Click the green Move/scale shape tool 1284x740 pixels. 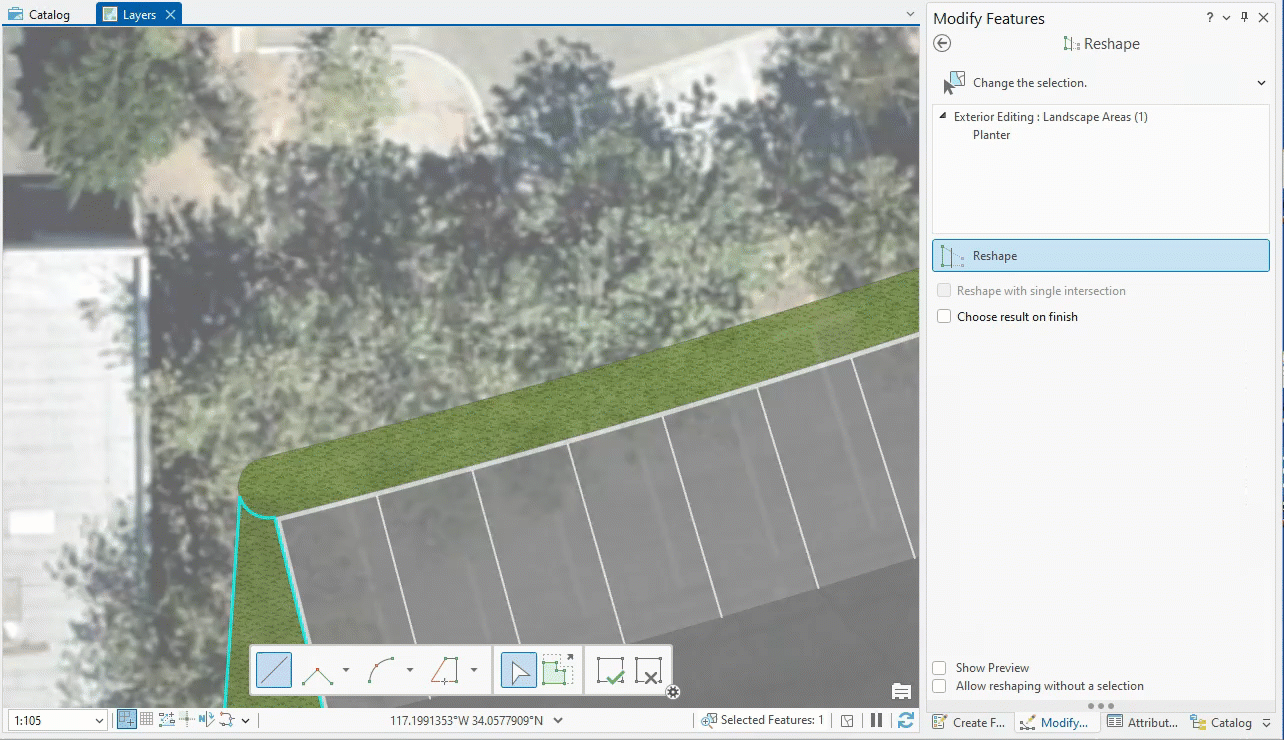click(x=558, y=670)
